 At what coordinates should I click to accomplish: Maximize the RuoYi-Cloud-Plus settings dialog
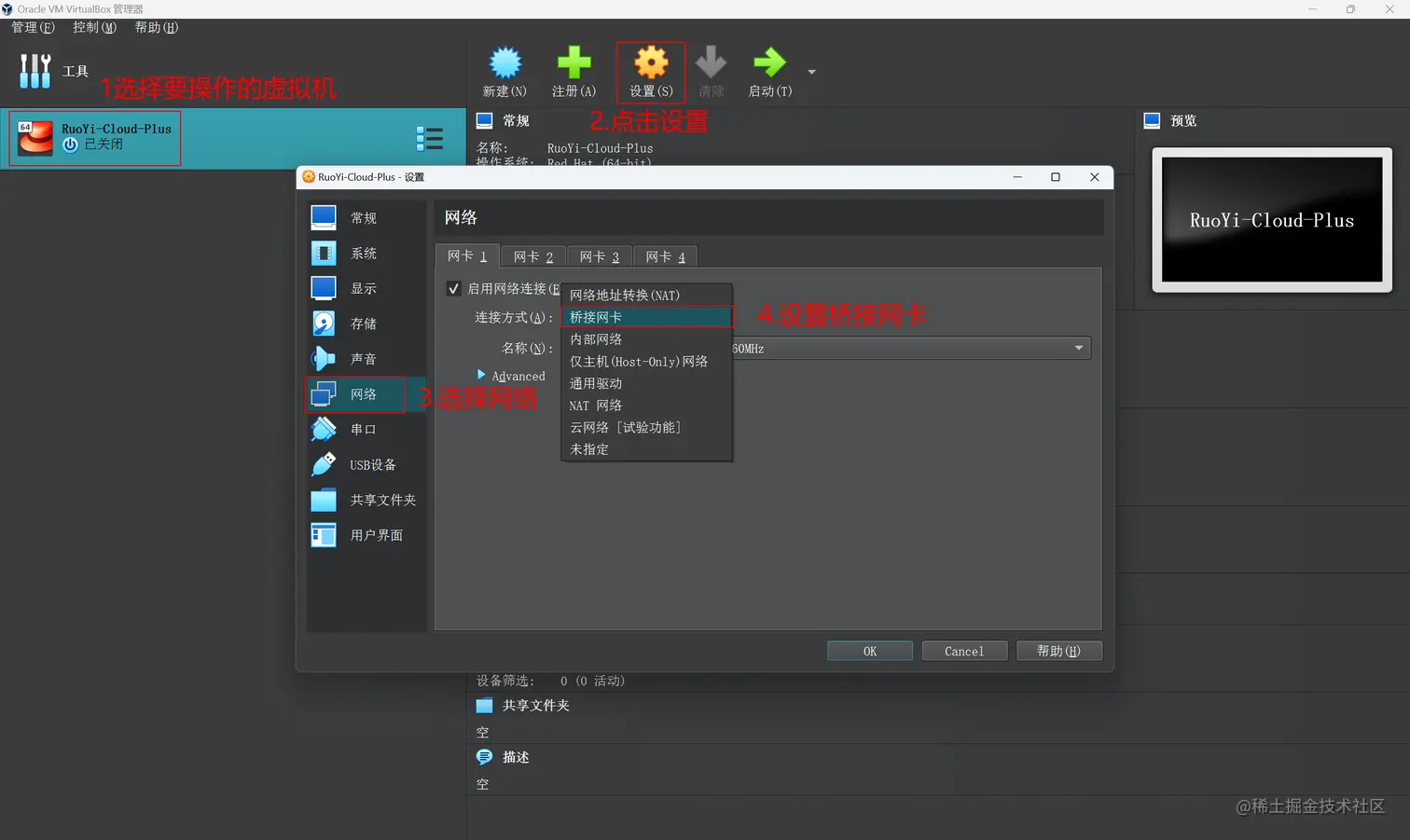coord(1056,177)
